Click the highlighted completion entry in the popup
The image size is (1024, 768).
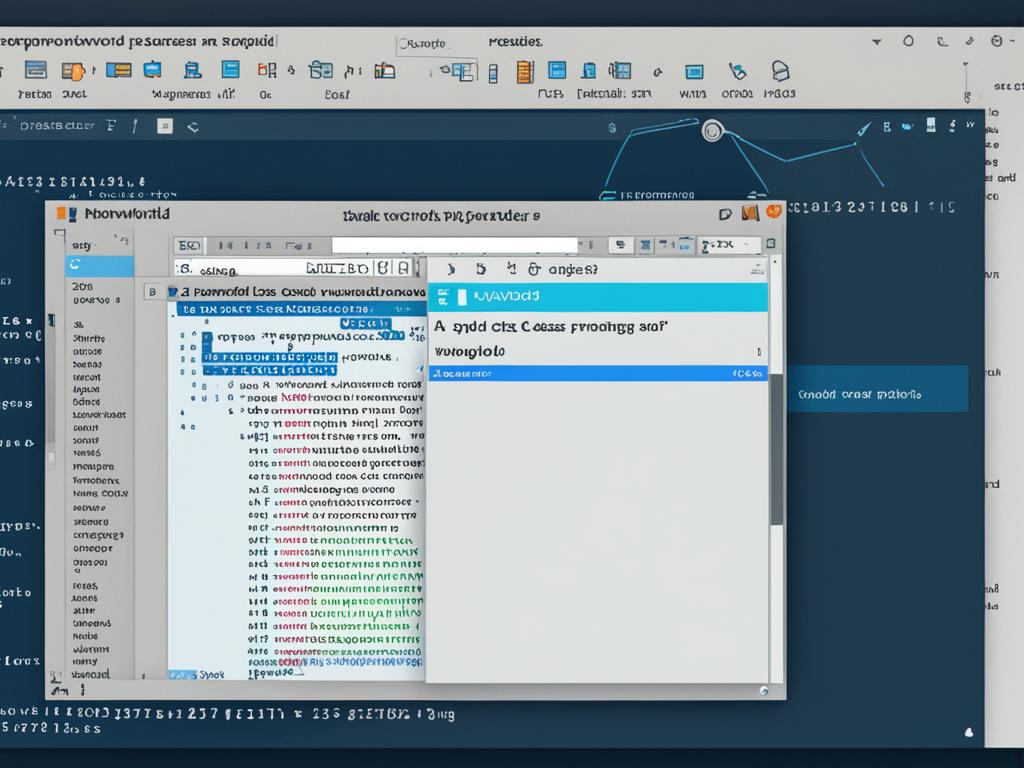pos(597,372)
